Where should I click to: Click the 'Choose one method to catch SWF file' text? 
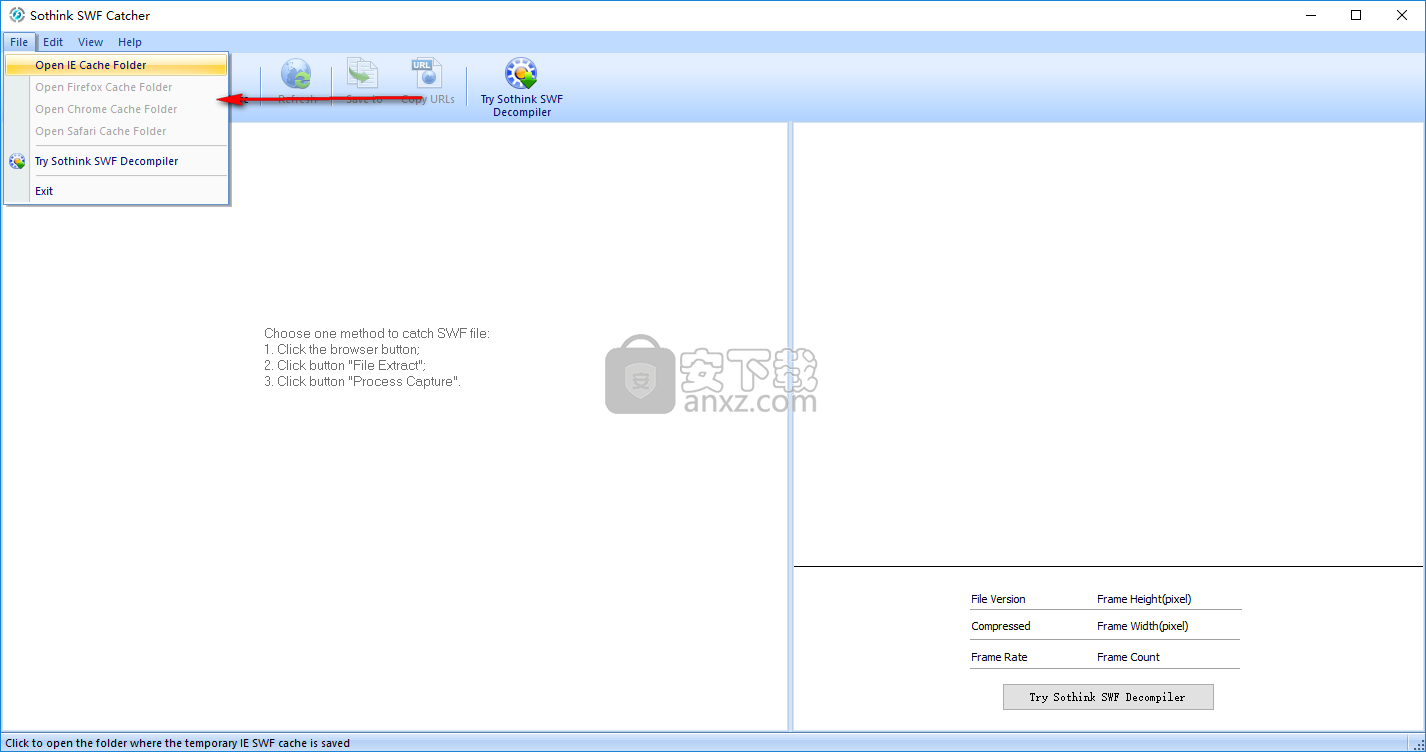(x=377, y=333)
